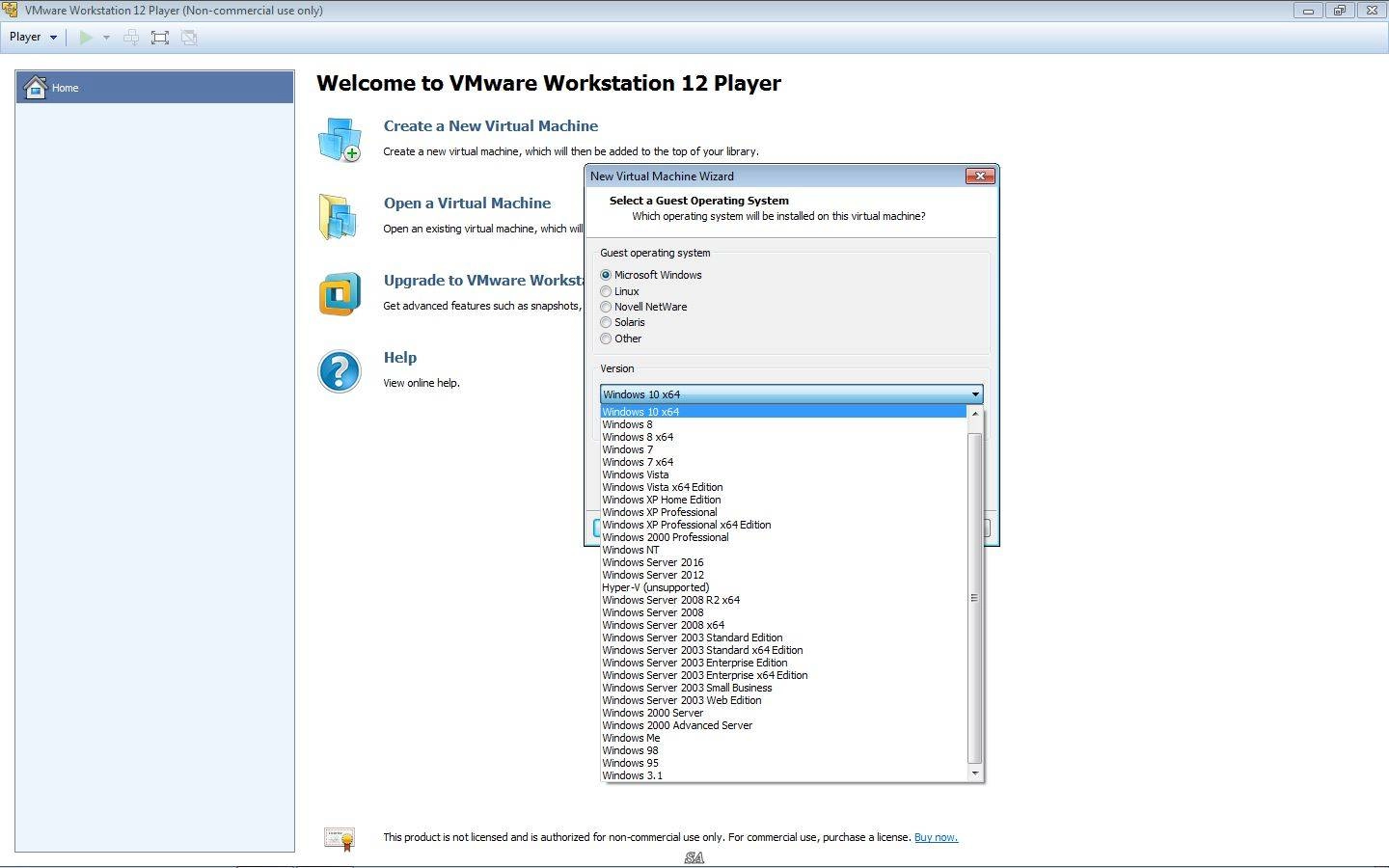
Task: Click Open a Virtual Machine heading
Action: pos(467,203)
